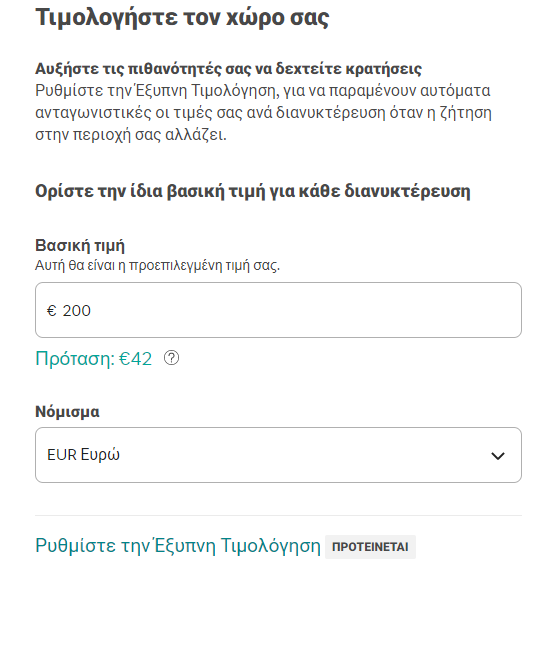Click the chevron arrow in the Νόμισμα box
This screenshot has height=653, width=533.
tap(498, 456)
